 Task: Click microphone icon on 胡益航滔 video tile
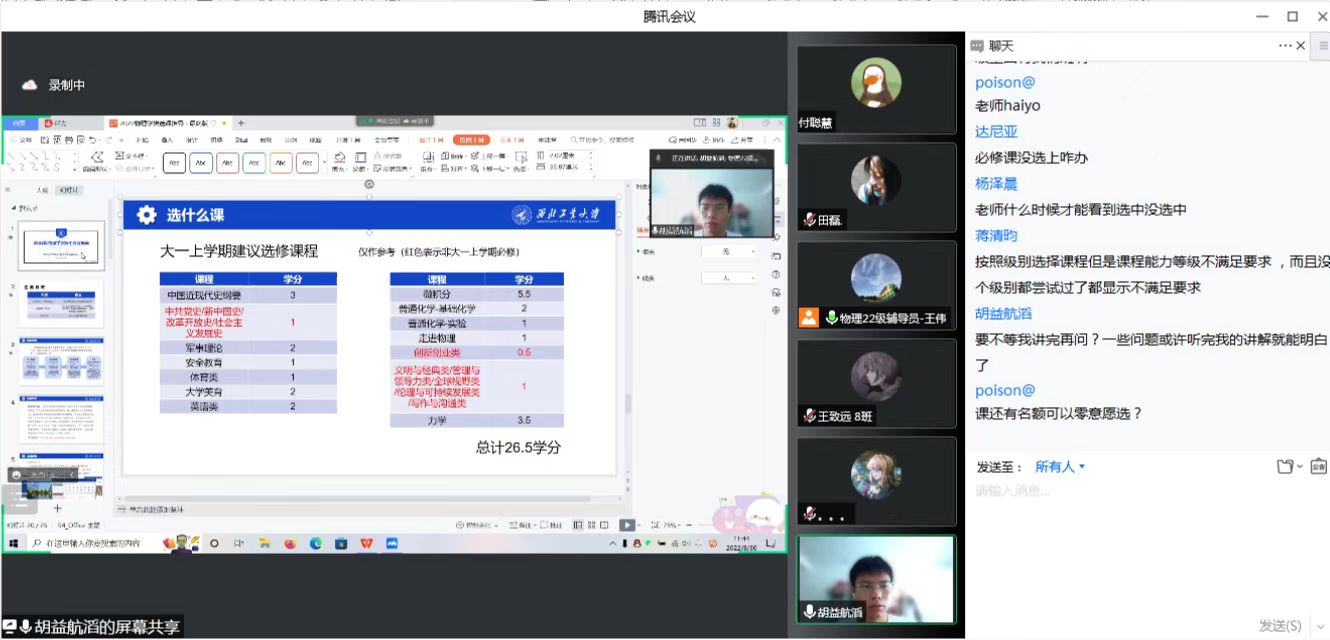(809, 612)
